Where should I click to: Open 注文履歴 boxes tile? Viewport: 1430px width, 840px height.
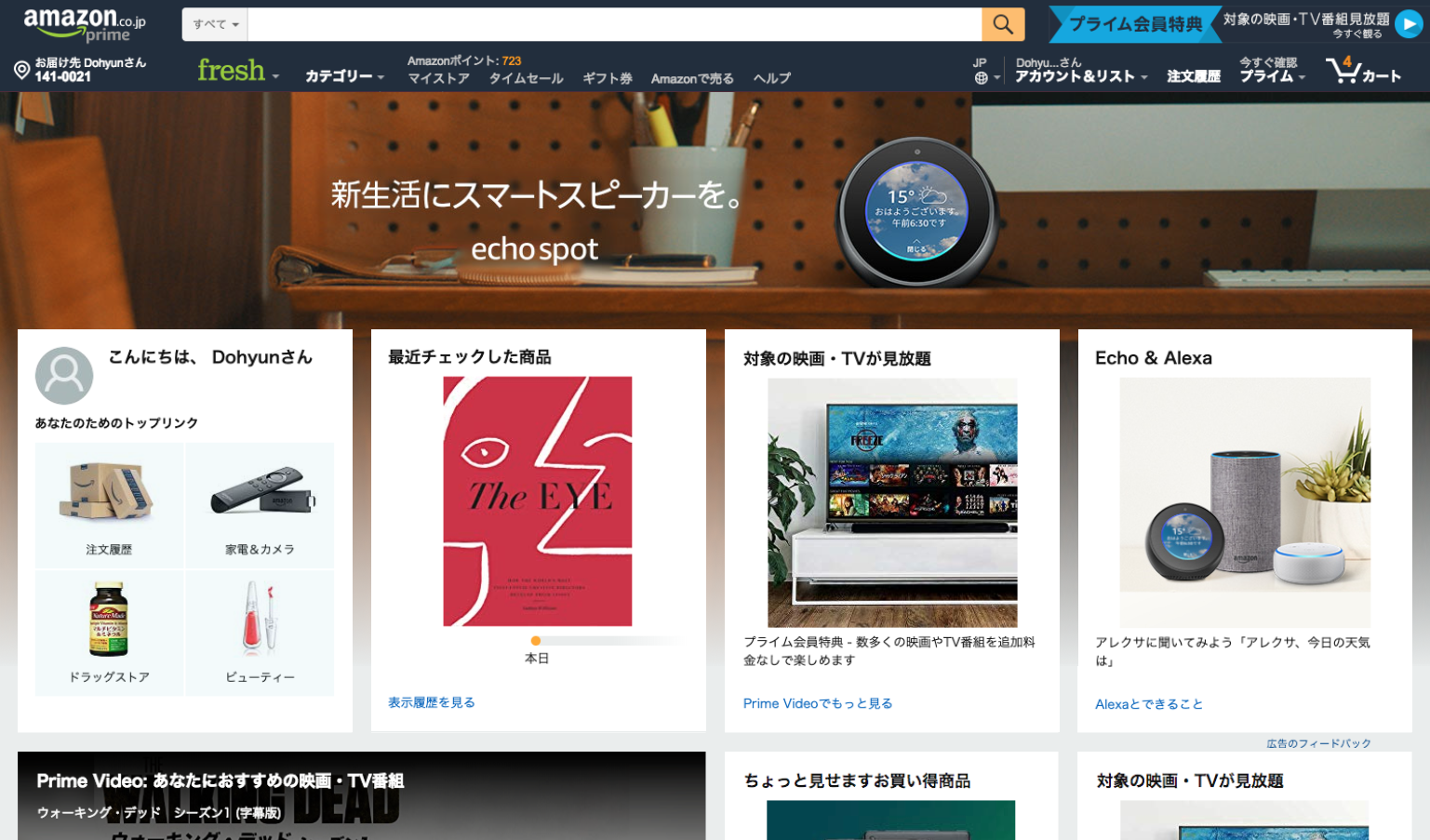[109, 505]
